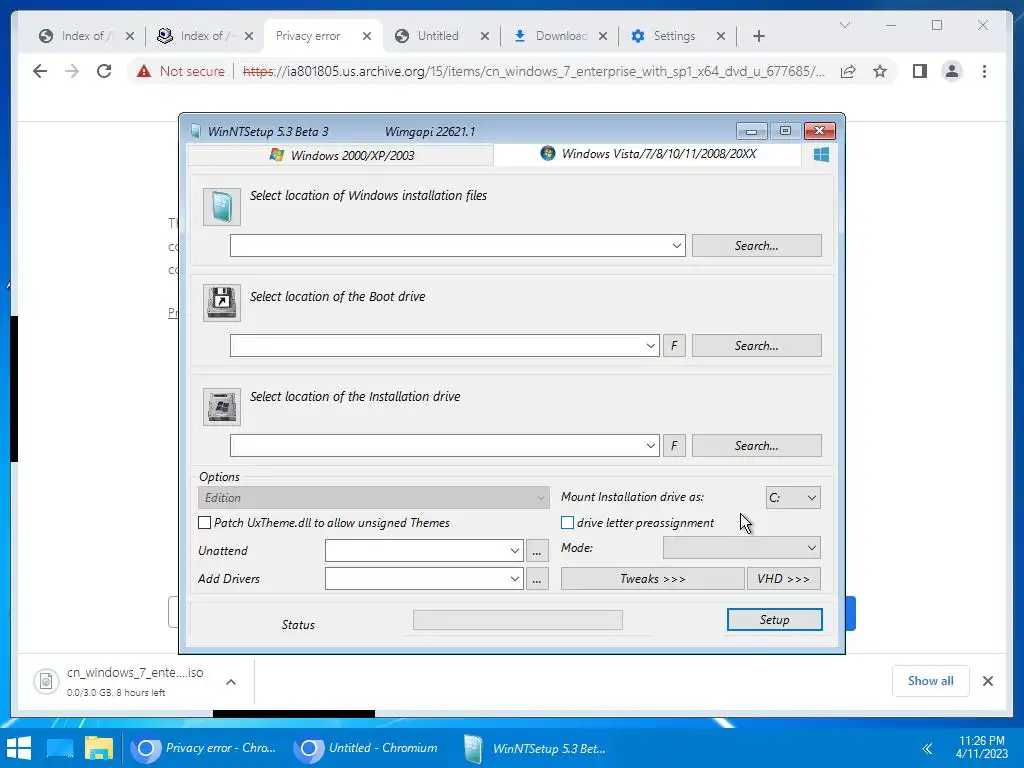The image size is (1024, 768).
Task: Switch to the Downloads browser tab
Action: pyautogui.click(x=561, y=36)
